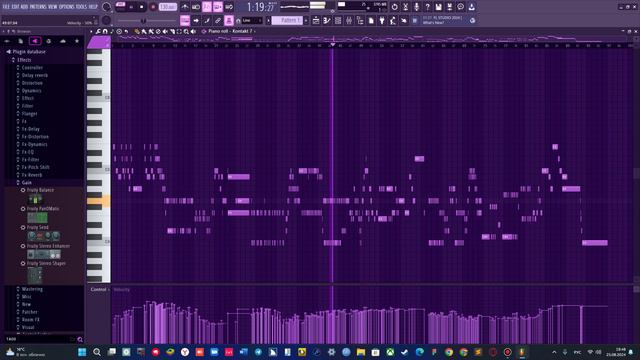Click the save project icon
Image resolution: width=640 pixels, height=360 pixels.
pos(438,7)
